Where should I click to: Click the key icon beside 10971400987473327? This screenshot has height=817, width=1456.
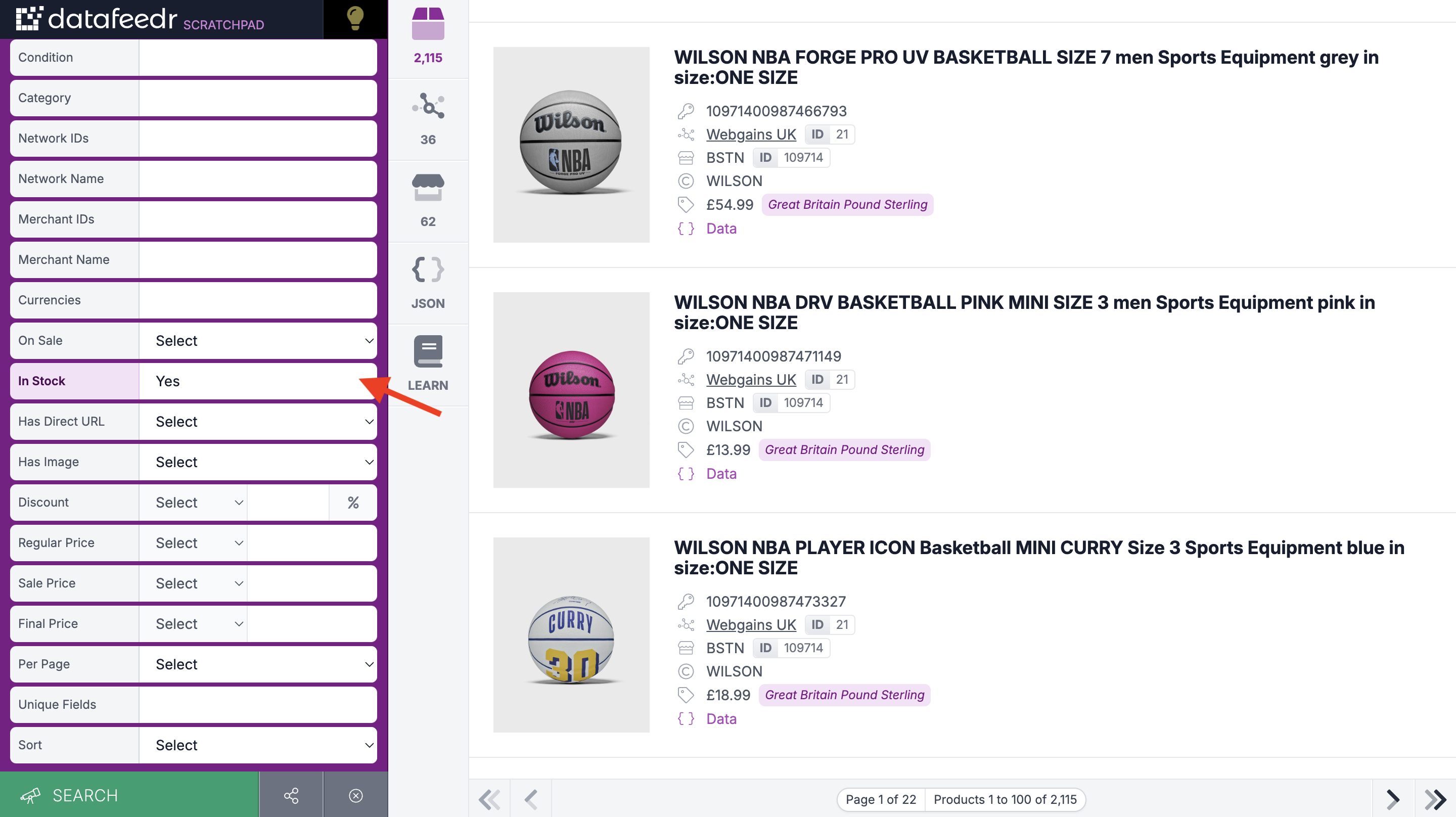pos(686,602)
